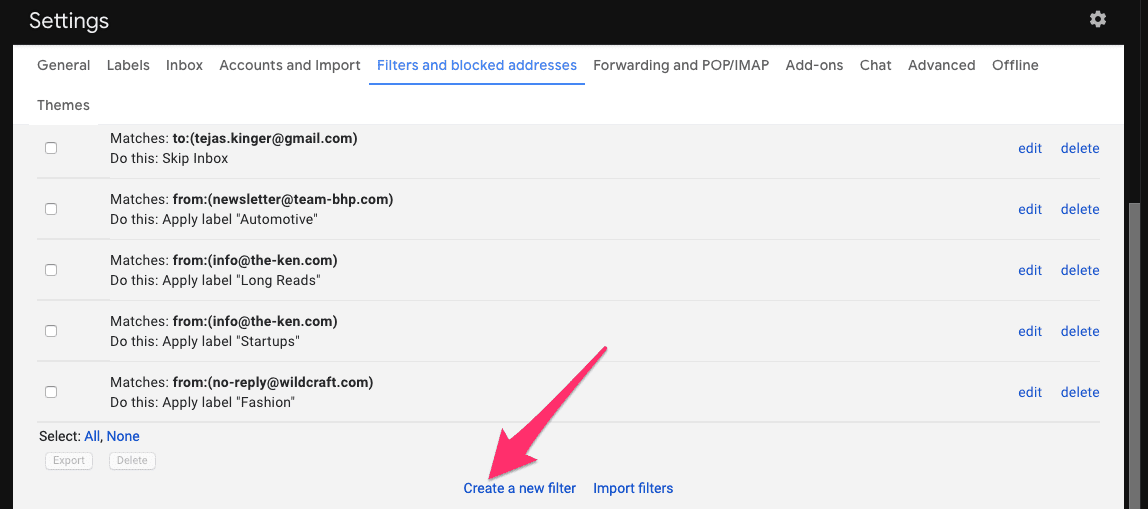Switch to the General tab
The image size is (1148, 509).
(64, 65)
